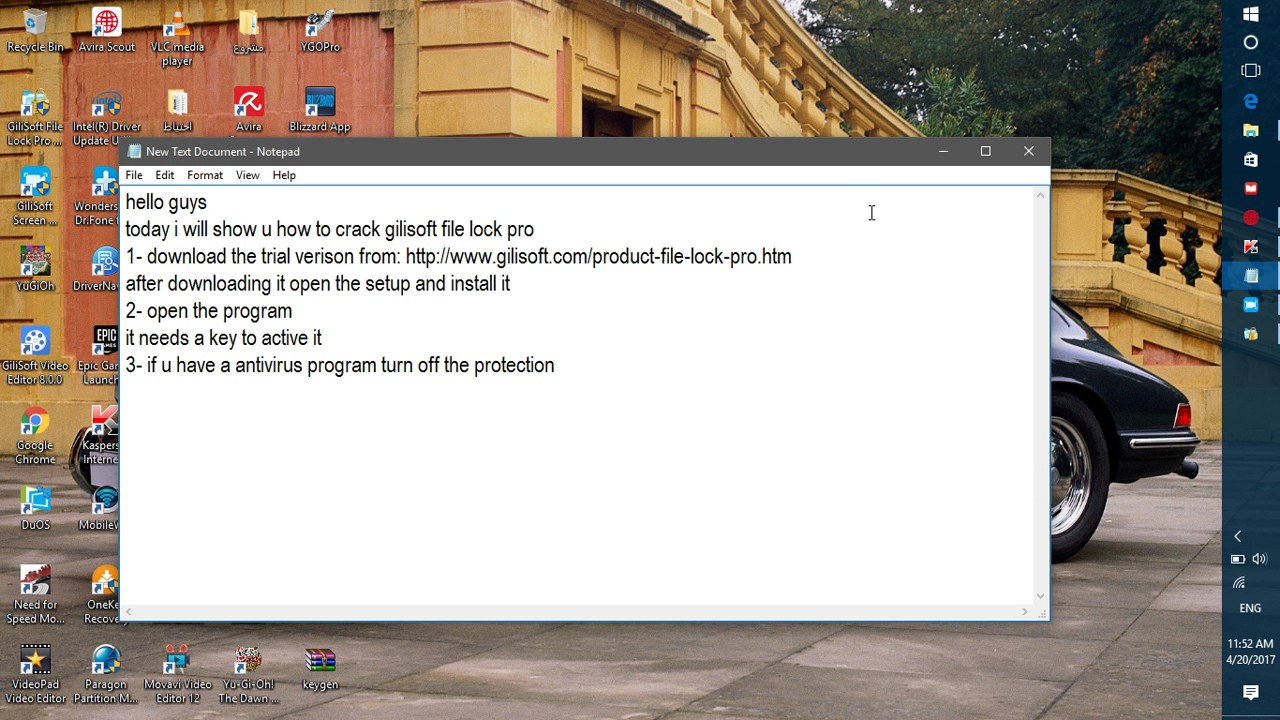Select the GiliSoft Screen desktop icon
This screenshot has height=720, width=1280.
coord(35,197)
